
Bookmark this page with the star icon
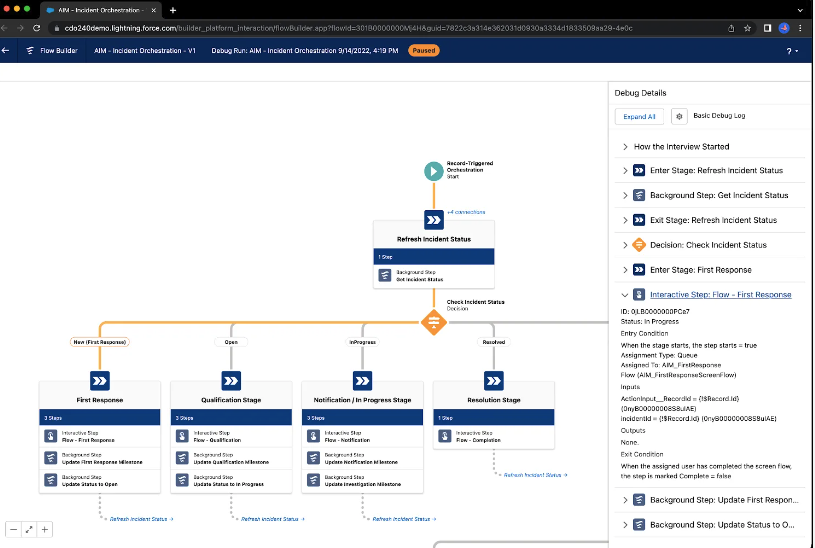click(x=747, y=28)
